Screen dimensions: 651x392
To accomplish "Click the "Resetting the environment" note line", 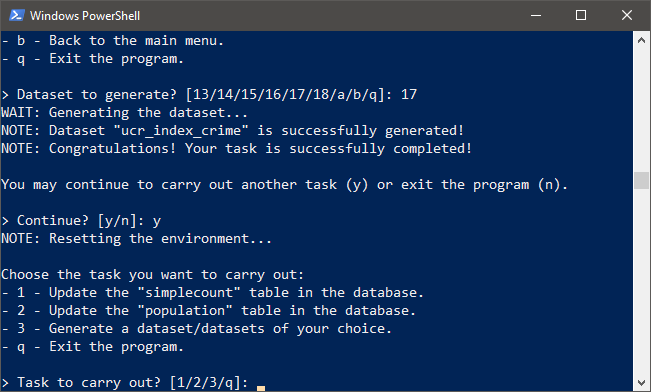I will point(136,239).
